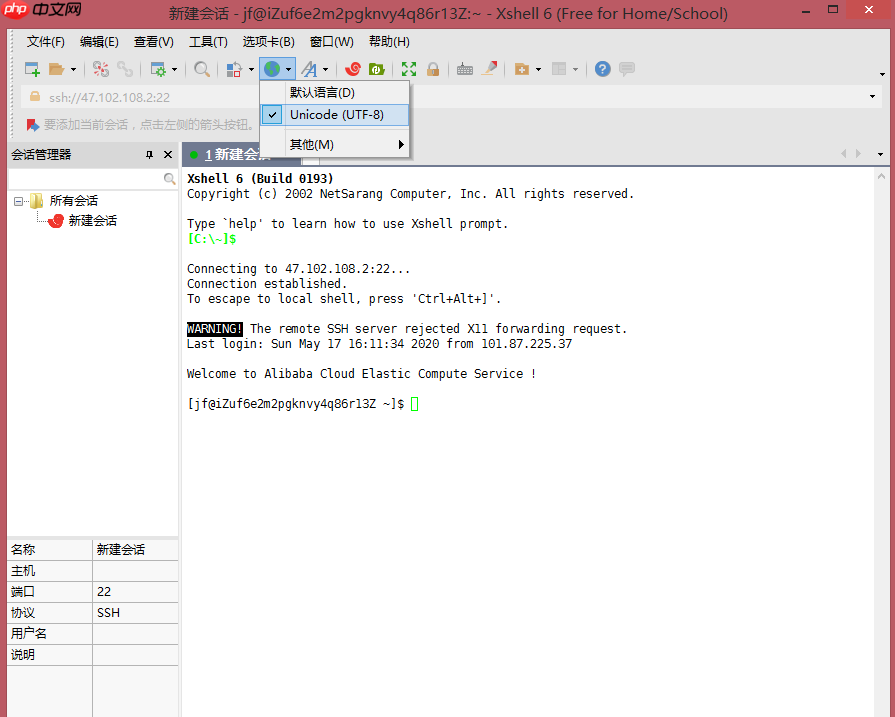Click the color scheme toolbar icon
The image size is (895, 717).
(x=234, y=69)
